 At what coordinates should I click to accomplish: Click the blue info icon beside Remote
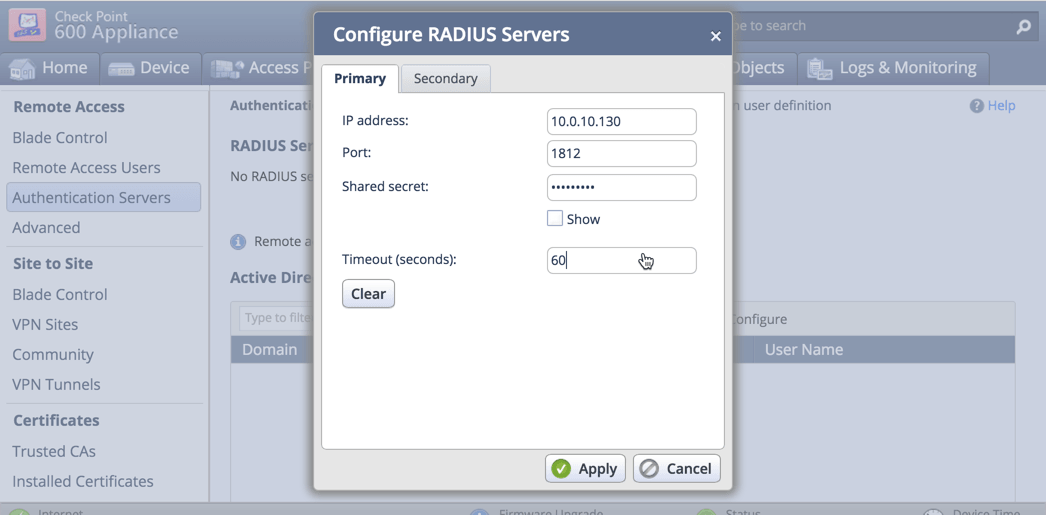[x=238, y=241]
